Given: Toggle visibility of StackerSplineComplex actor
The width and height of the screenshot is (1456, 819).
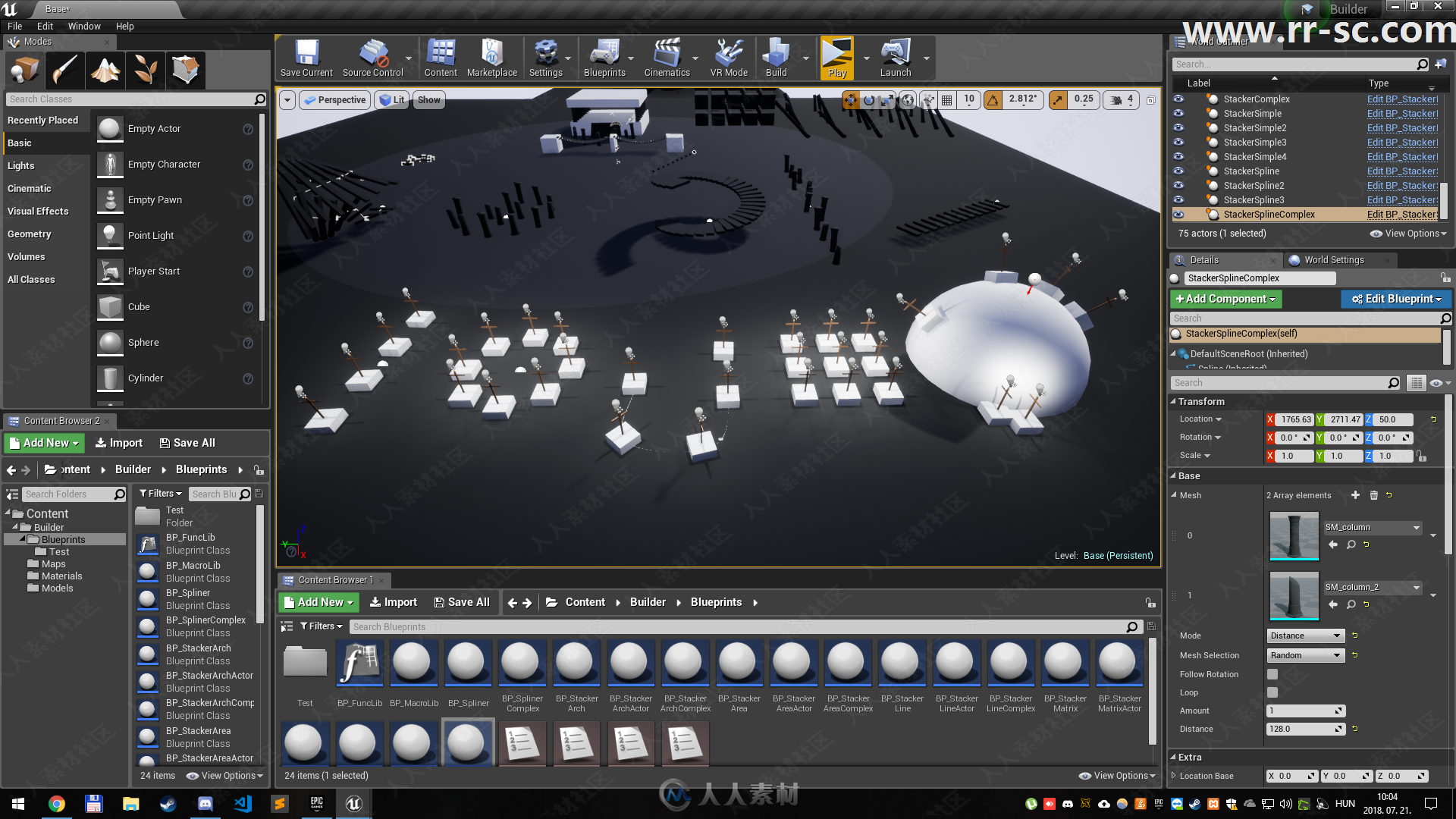Looking at the screenshot, I should coord(1178,215).
